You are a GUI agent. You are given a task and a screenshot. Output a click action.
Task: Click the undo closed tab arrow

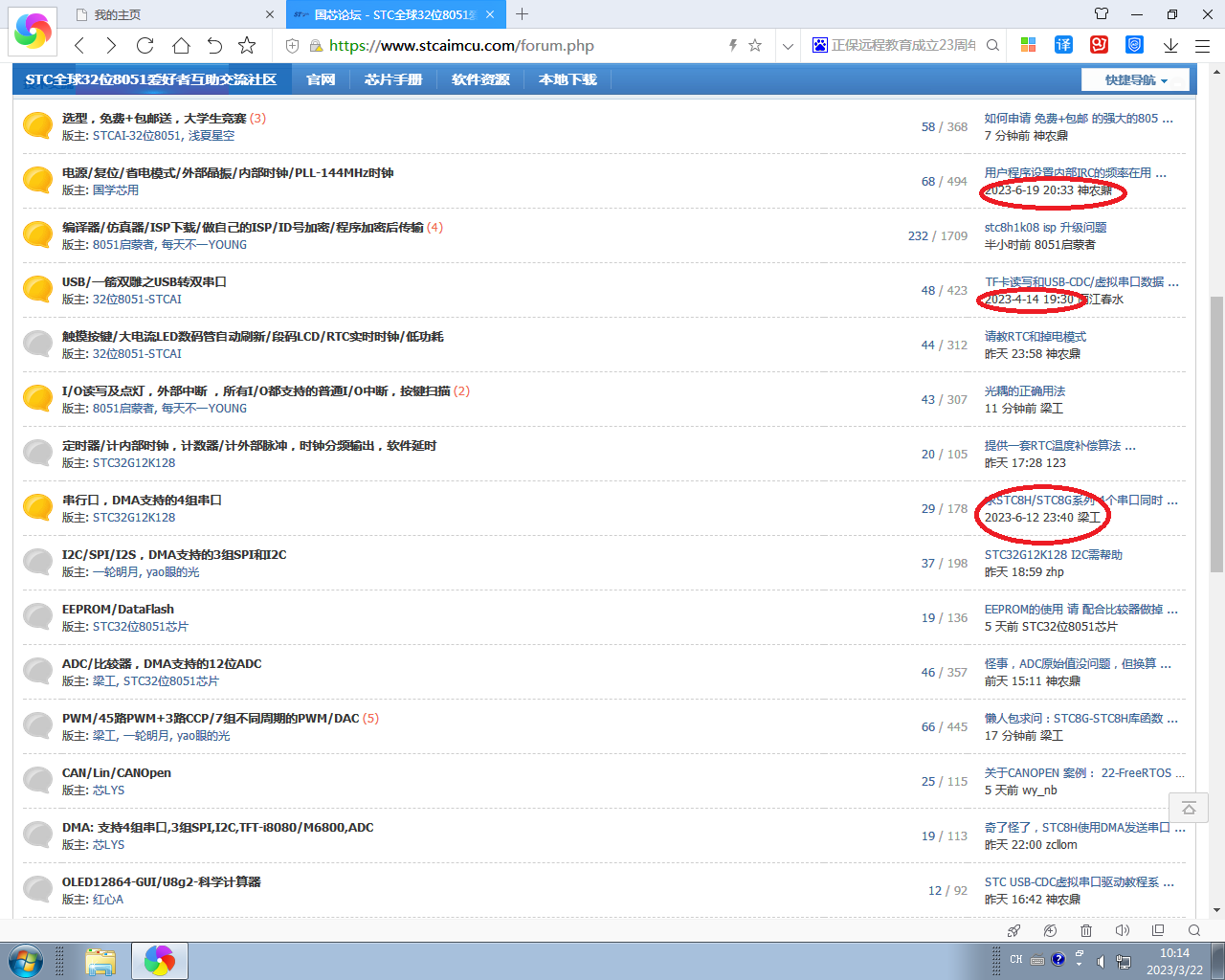[214, 45]
